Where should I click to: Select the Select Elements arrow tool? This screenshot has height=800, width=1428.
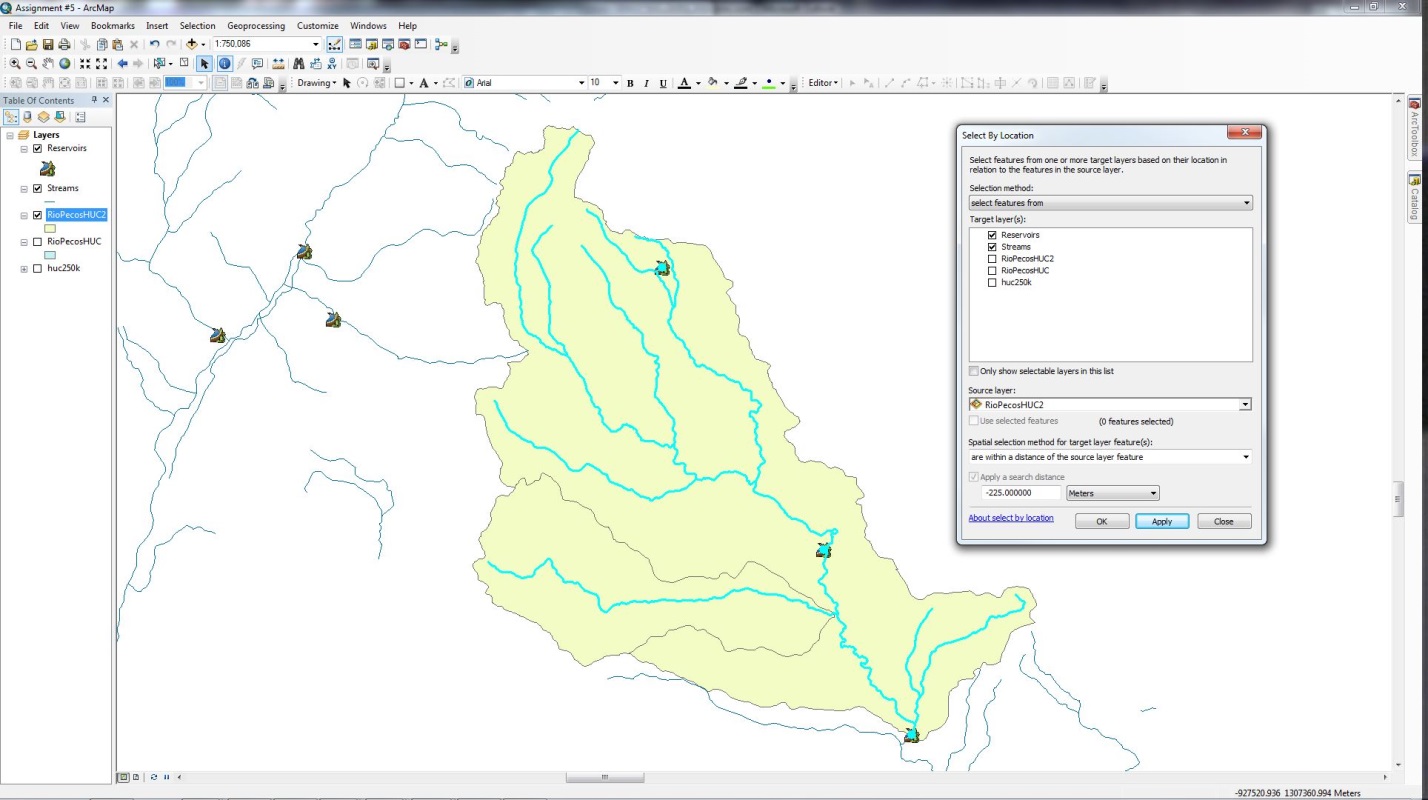(x=204, y=63)
